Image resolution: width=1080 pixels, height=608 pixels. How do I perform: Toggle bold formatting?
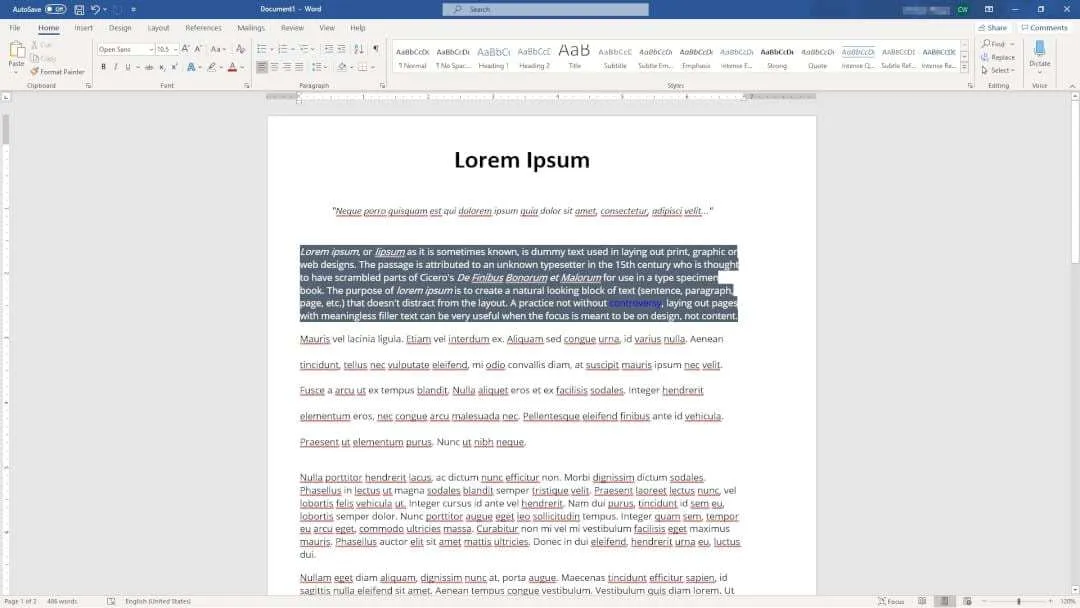103,67
